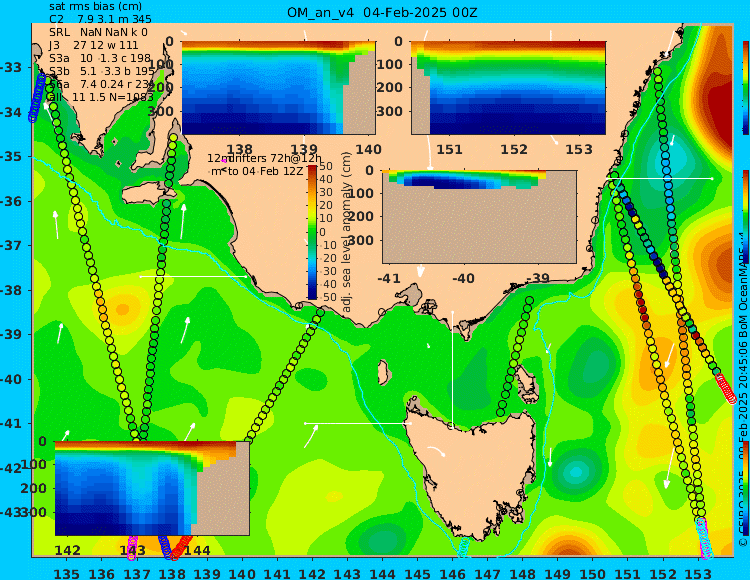Click longitude axis label 147
The width and height of the screenshot is (750, 580).
pos(487,573)
